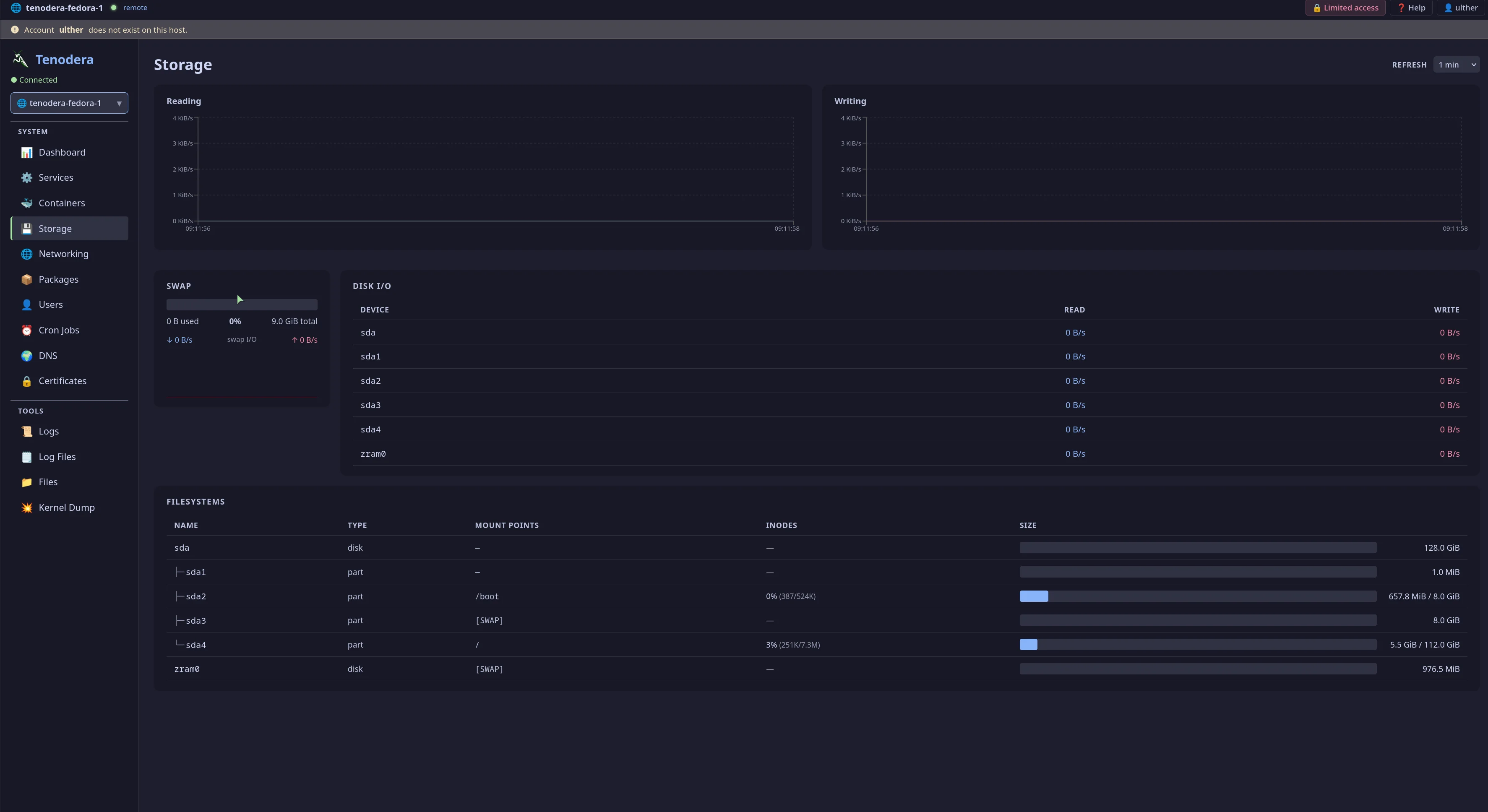Screen dimensions: 1488x812
Task: Expand the Refresh interval 1 min dropdown
Action: pyautogui.click(x=1457, y=65)
